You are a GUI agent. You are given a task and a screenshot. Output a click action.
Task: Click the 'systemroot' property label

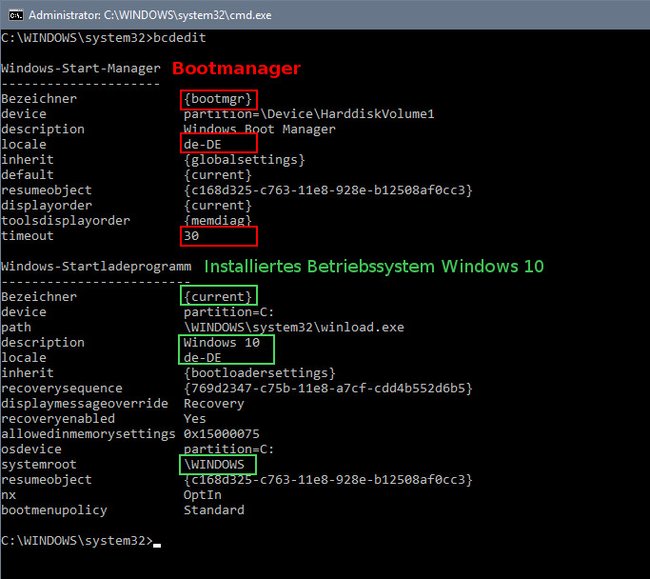point(39,465)
